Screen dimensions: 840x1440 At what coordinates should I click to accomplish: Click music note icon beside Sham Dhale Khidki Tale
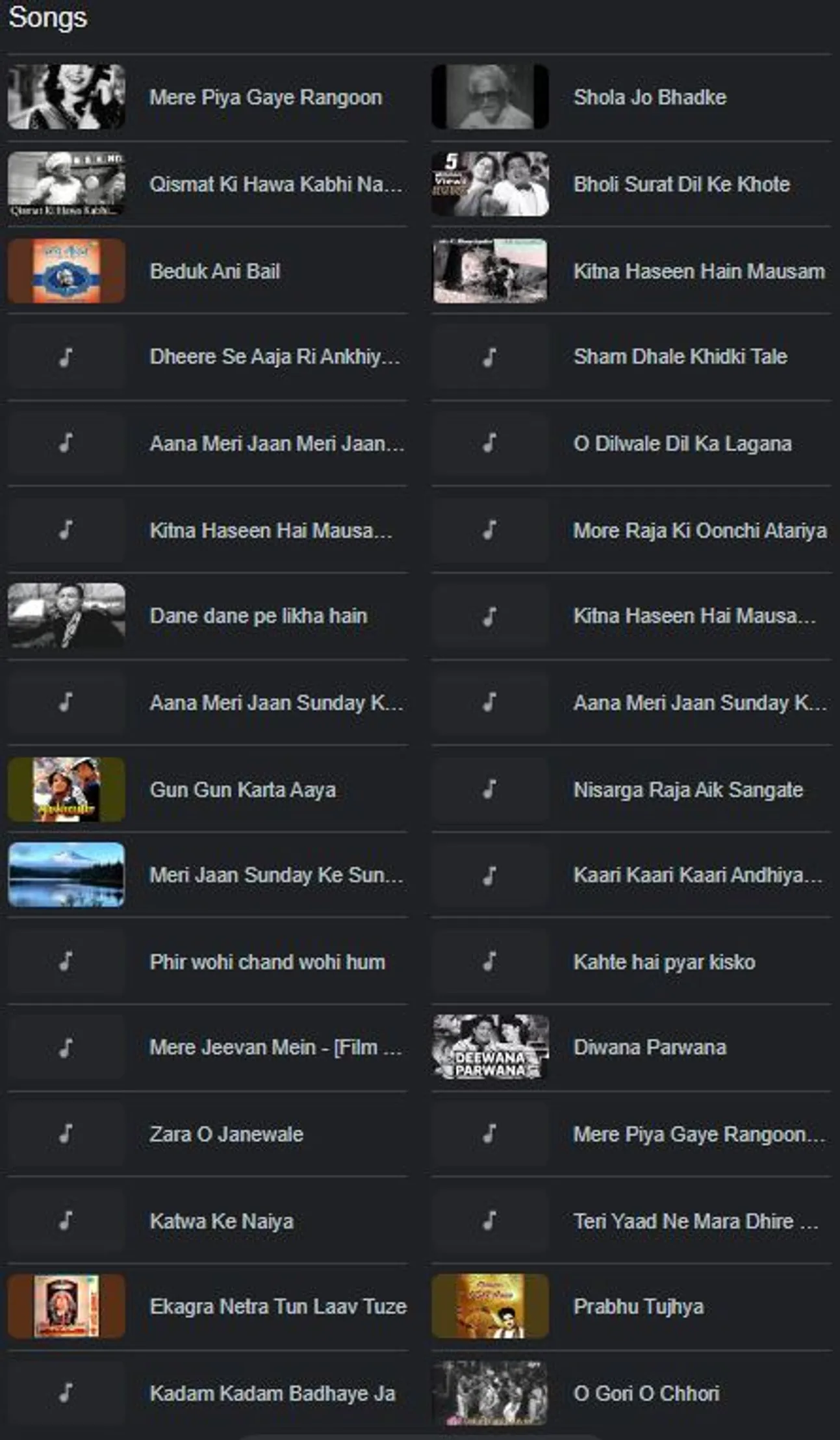click(x=490, y=357)
